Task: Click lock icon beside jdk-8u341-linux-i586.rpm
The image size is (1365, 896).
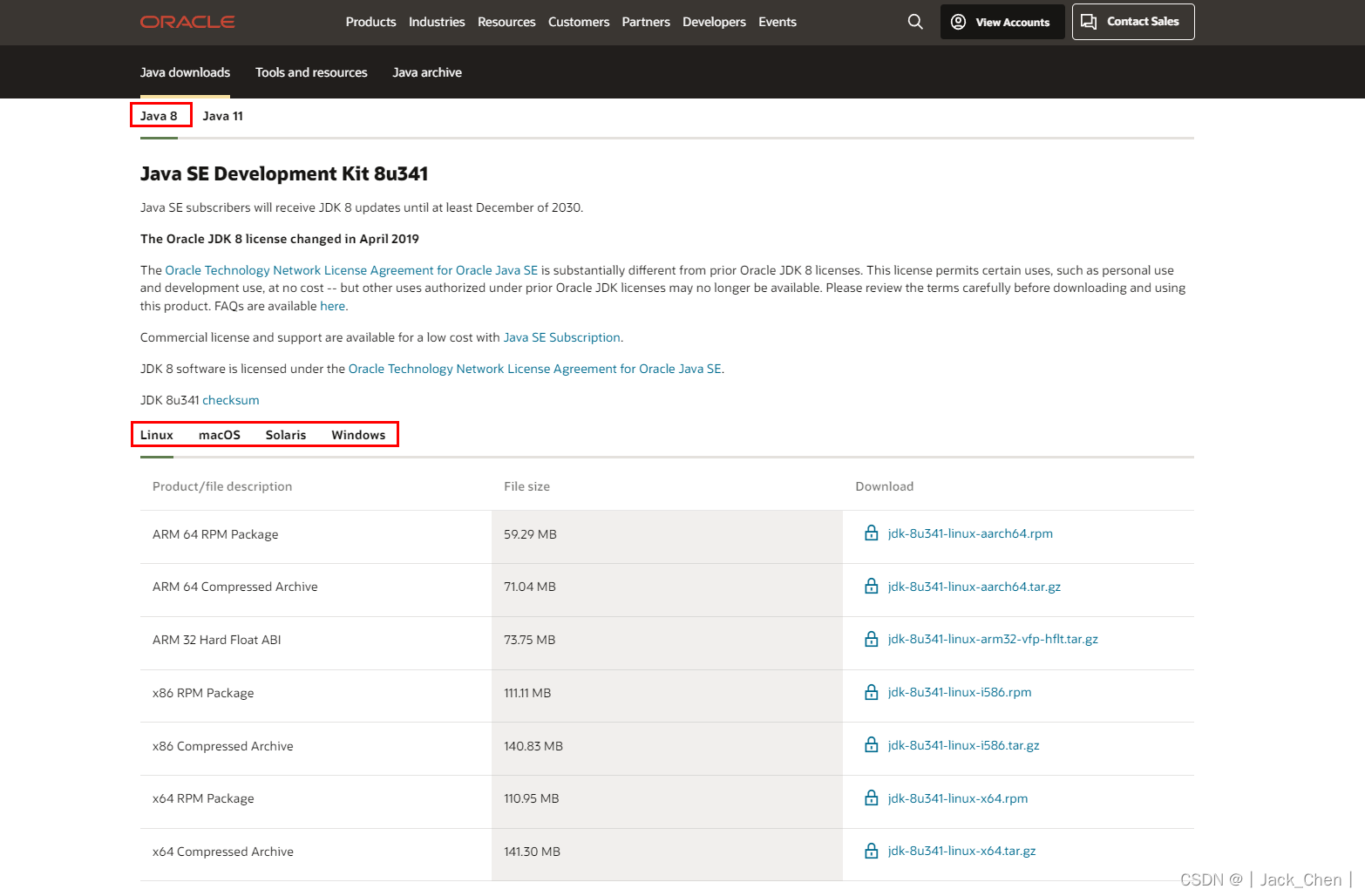Action: pos(871,692)
